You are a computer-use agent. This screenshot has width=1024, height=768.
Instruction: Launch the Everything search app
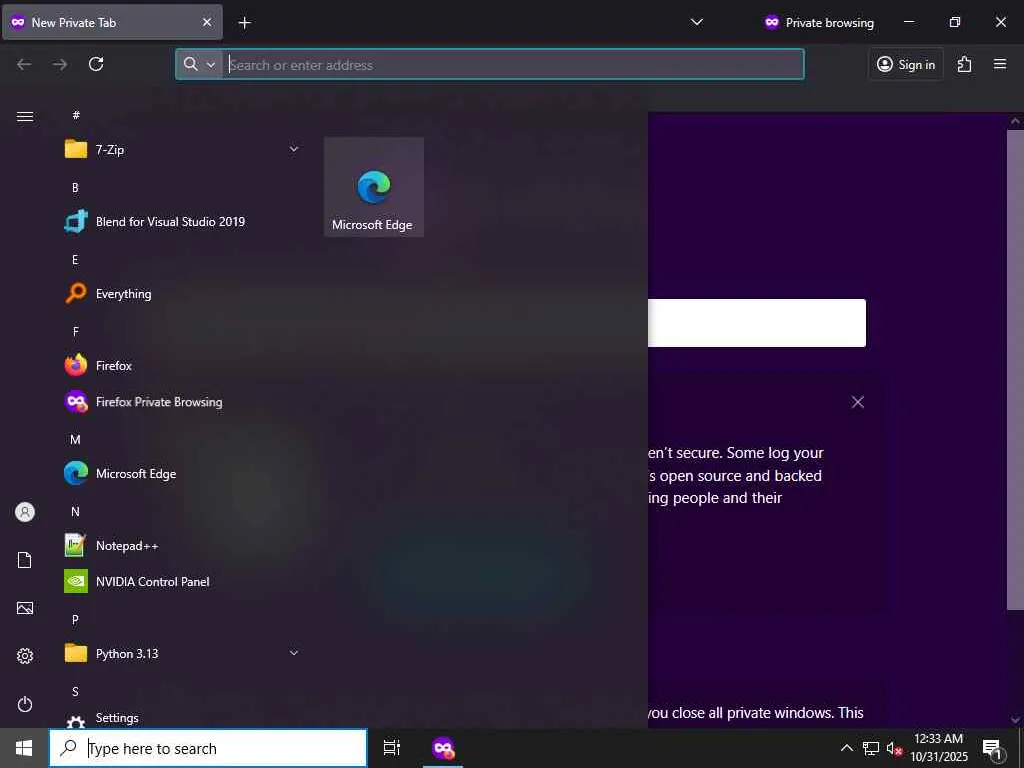coord(183,294)
